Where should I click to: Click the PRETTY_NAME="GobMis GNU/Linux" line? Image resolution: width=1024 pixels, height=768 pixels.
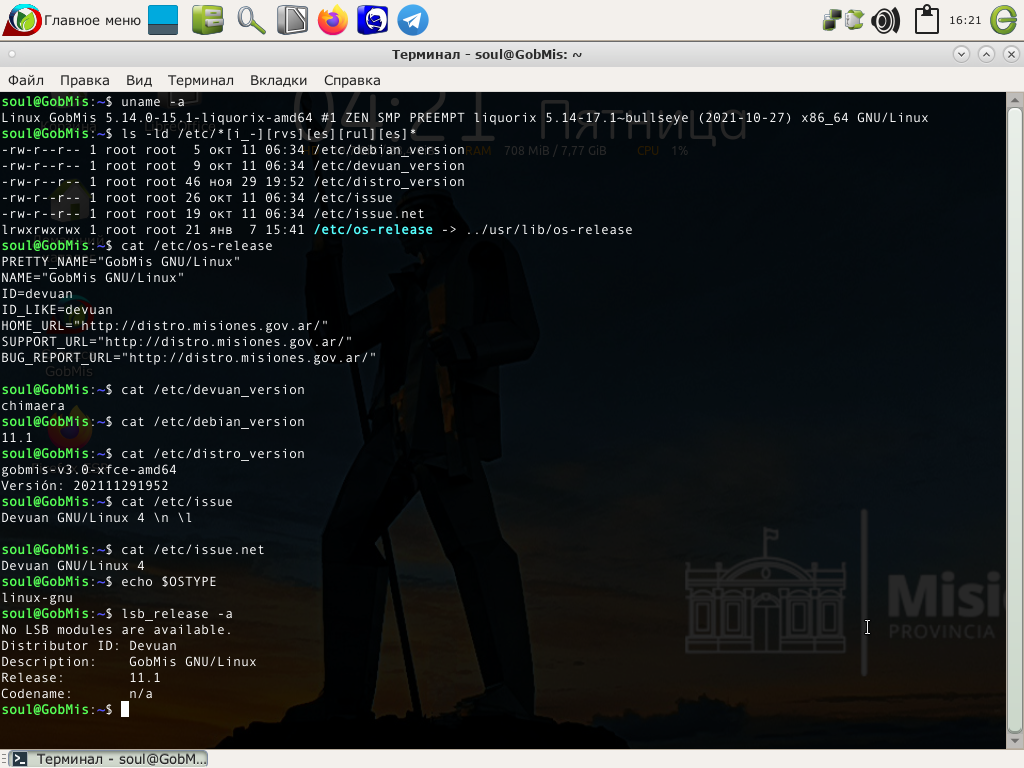pyautogui.click(x=121, y=262)
